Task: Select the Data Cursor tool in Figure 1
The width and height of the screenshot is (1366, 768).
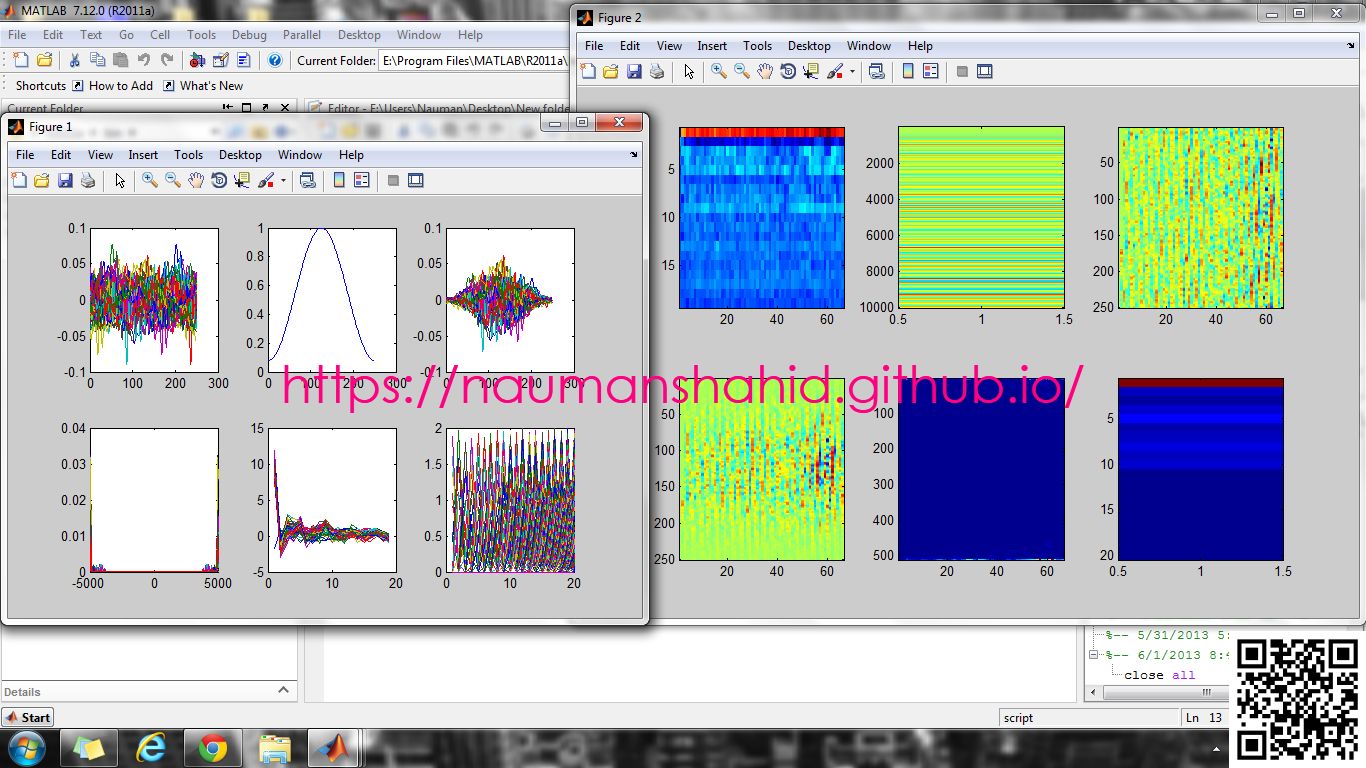Action: click(242, 180)
